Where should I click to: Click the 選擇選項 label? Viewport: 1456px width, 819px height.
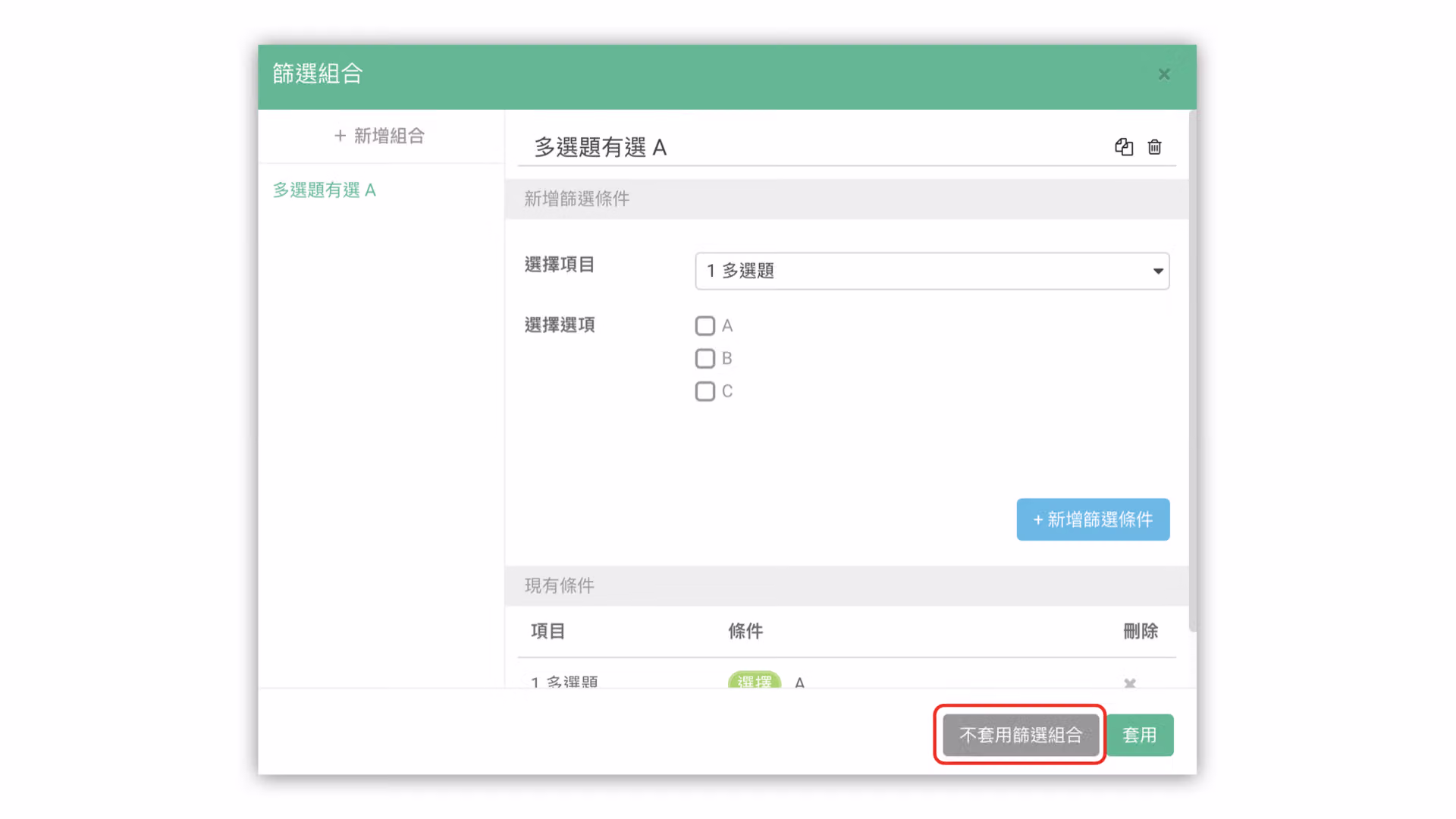point(560,325)
